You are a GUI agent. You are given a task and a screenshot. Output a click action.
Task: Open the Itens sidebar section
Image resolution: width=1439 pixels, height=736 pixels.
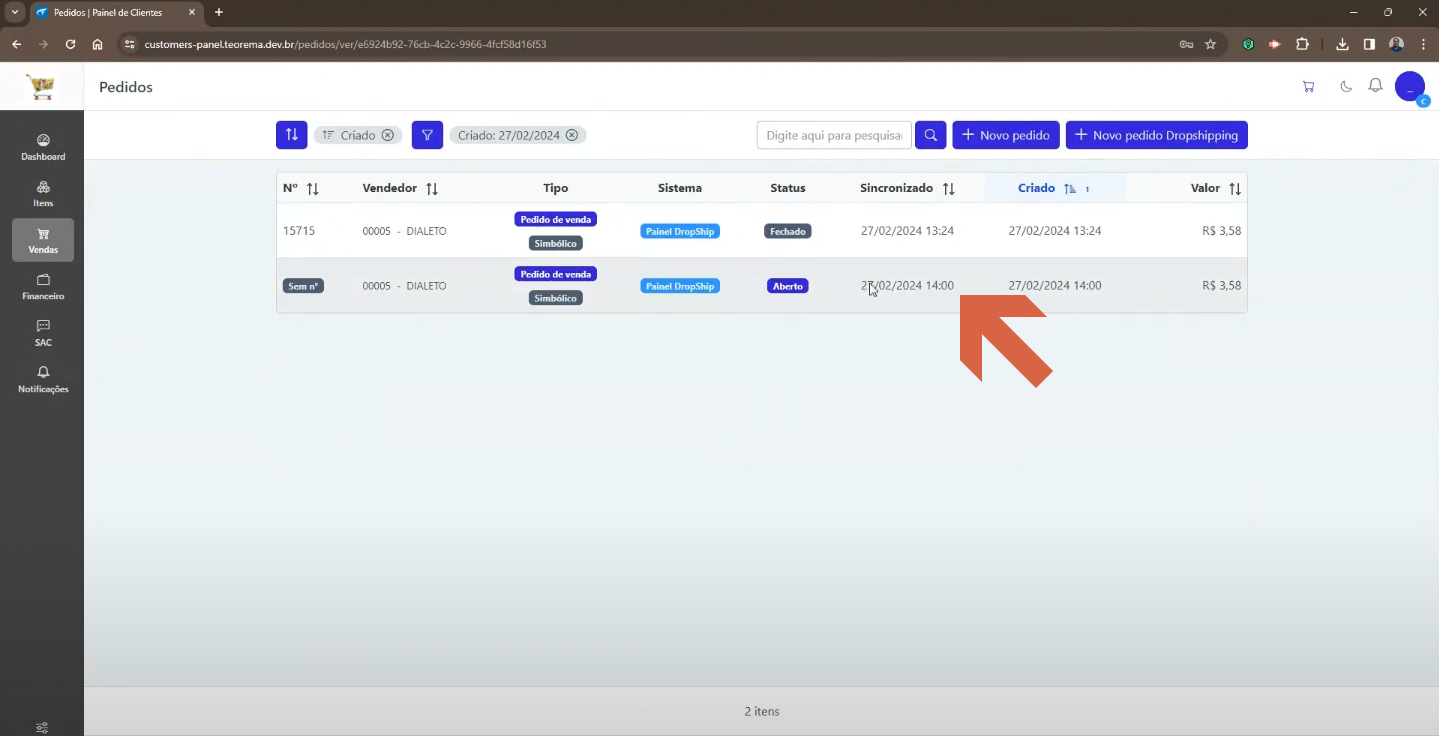[x=43, y=194]
